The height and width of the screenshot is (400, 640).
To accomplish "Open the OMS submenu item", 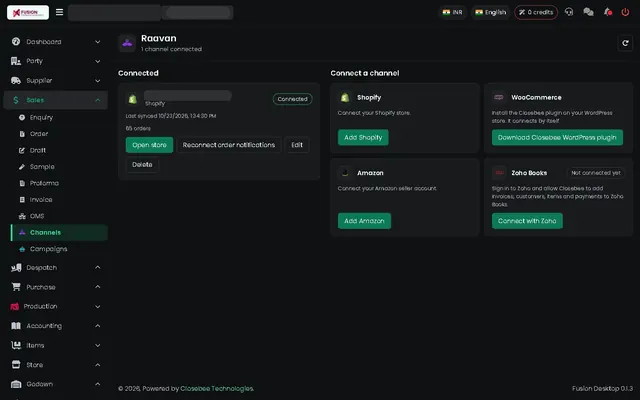I will [x=59, y=216].
